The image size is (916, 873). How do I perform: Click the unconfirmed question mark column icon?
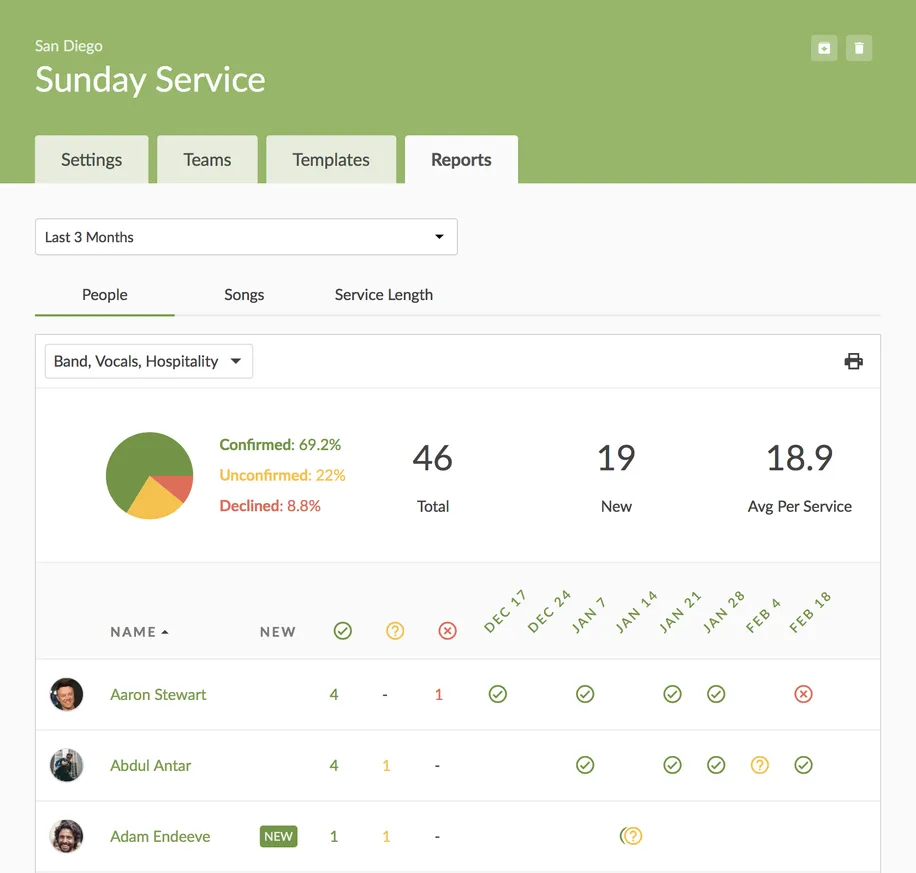pos(395,631)
